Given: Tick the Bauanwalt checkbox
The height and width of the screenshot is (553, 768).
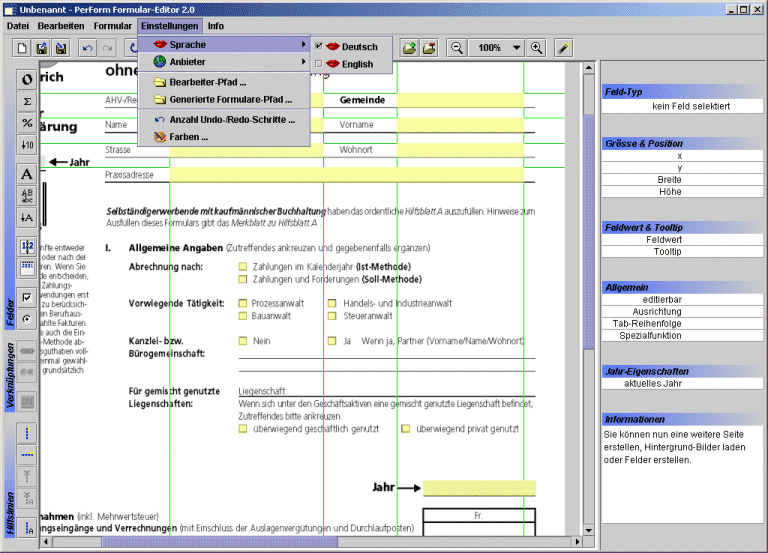Looking at the screenshot, I should click(x=242, y=316).
